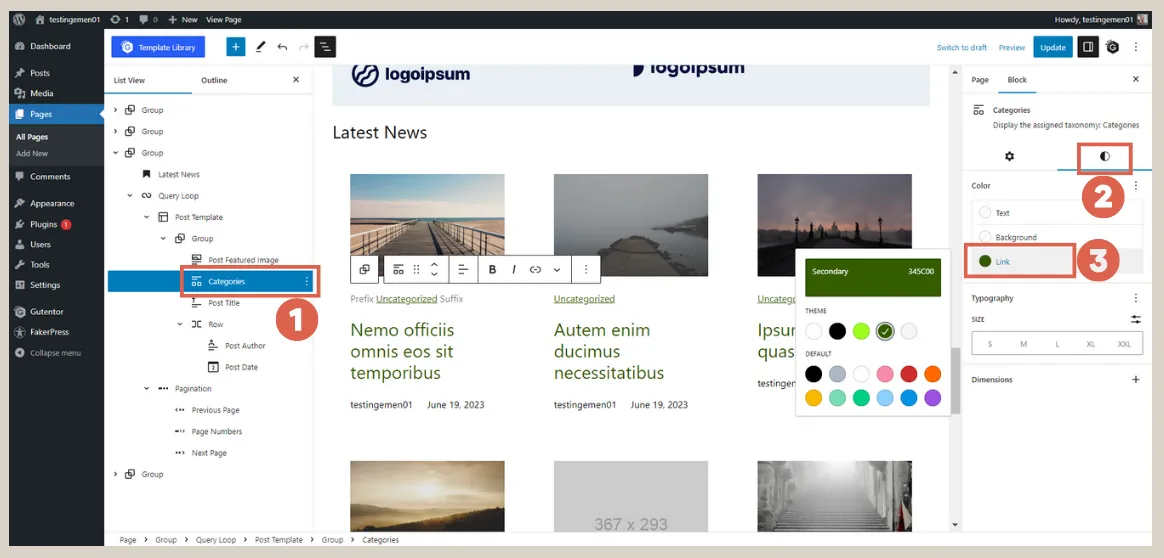Click Query Loop in bottom breadcrumb
Screen dimensions: 1164x558
click(217, 539)
